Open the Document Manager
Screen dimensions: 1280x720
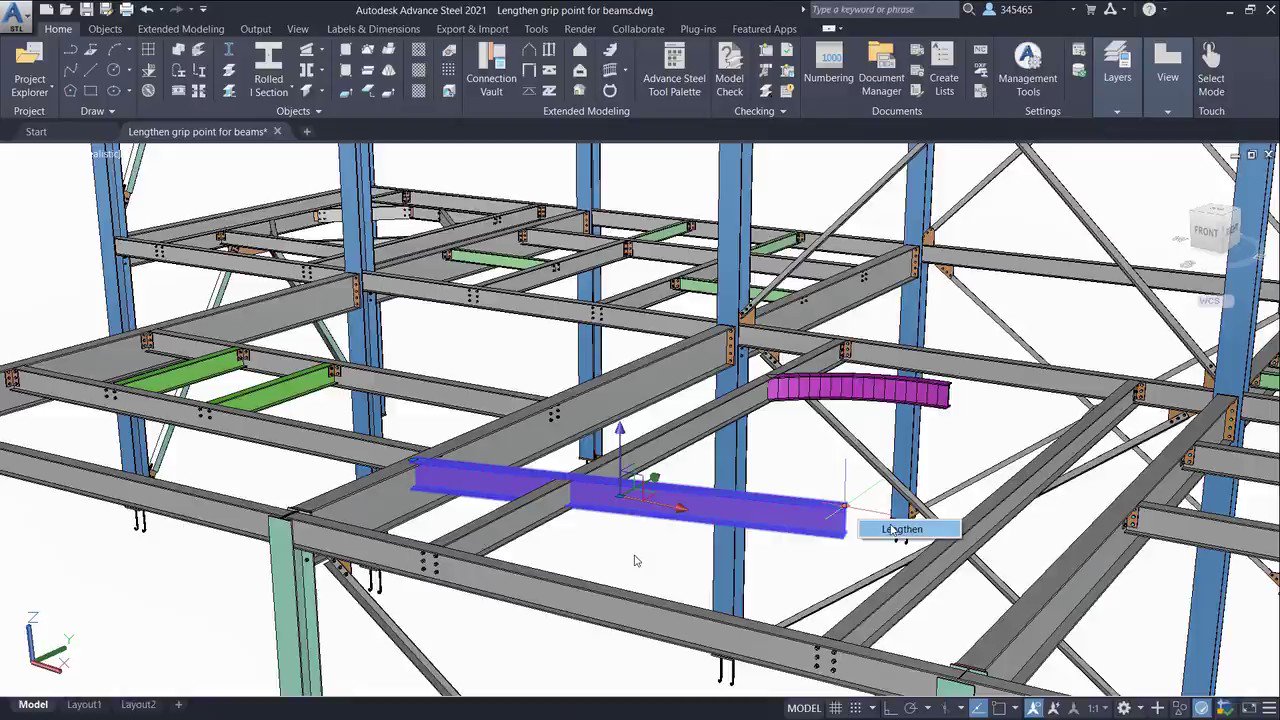coord(881,70)
